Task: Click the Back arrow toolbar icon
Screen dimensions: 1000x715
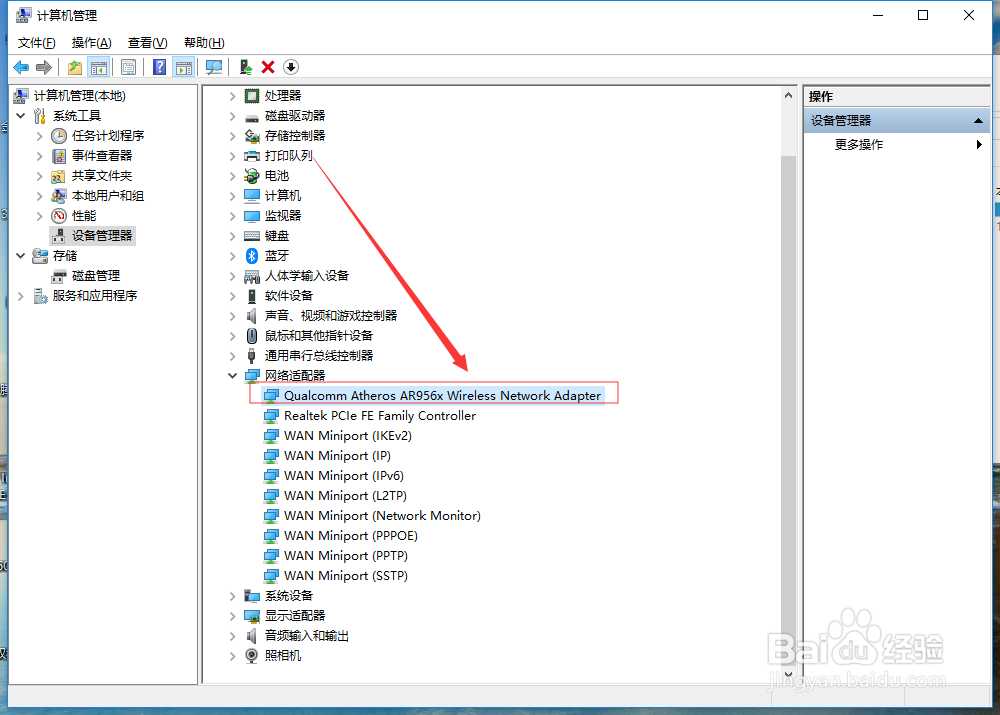Action: (x=21, y=67)
